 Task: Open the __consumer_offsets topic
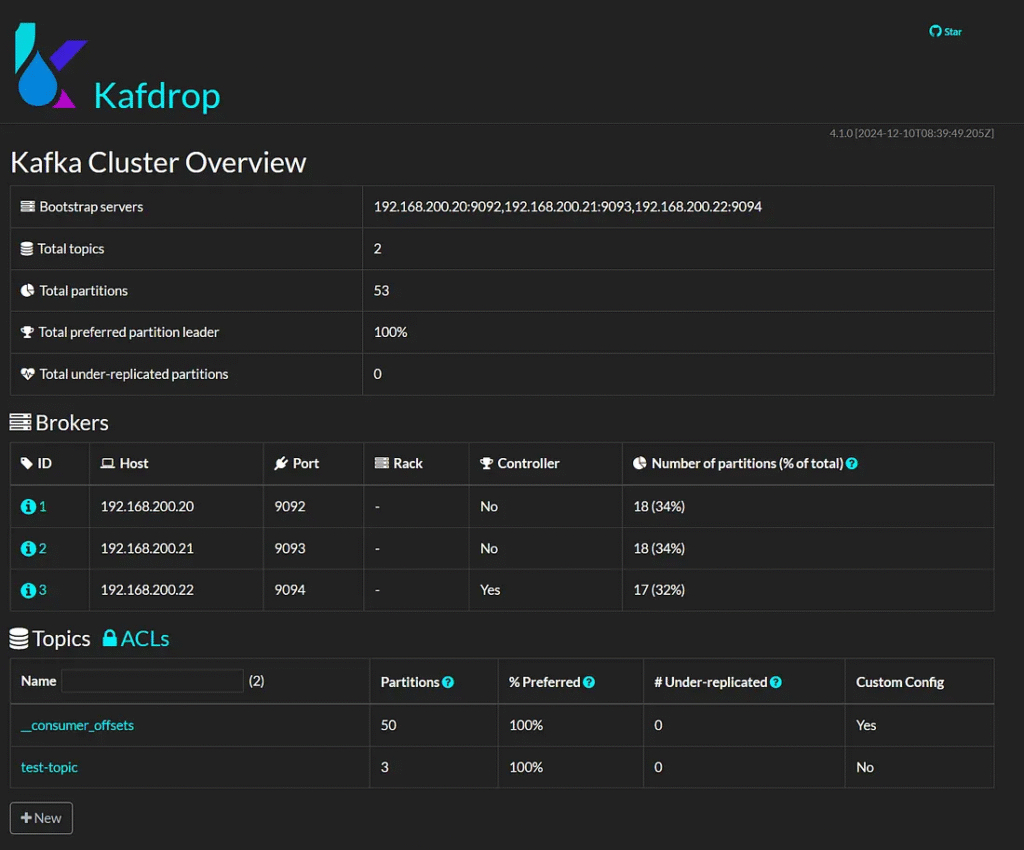77,725
